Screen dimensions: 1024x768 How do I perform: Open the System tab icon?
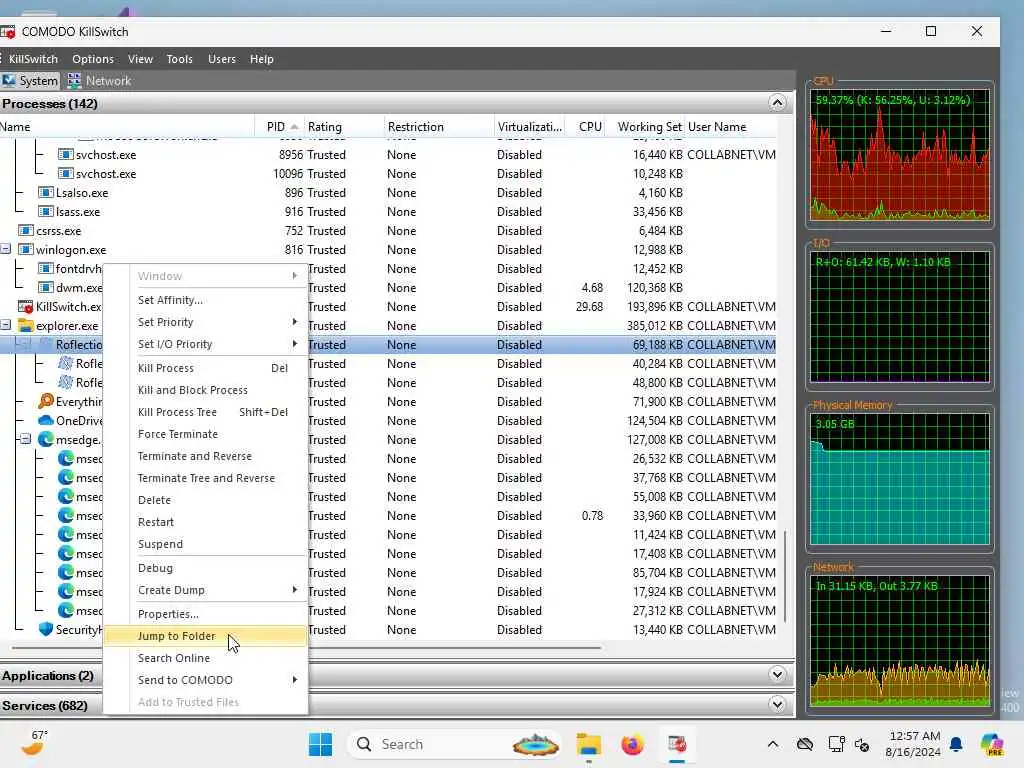click(x=8, y=80)
